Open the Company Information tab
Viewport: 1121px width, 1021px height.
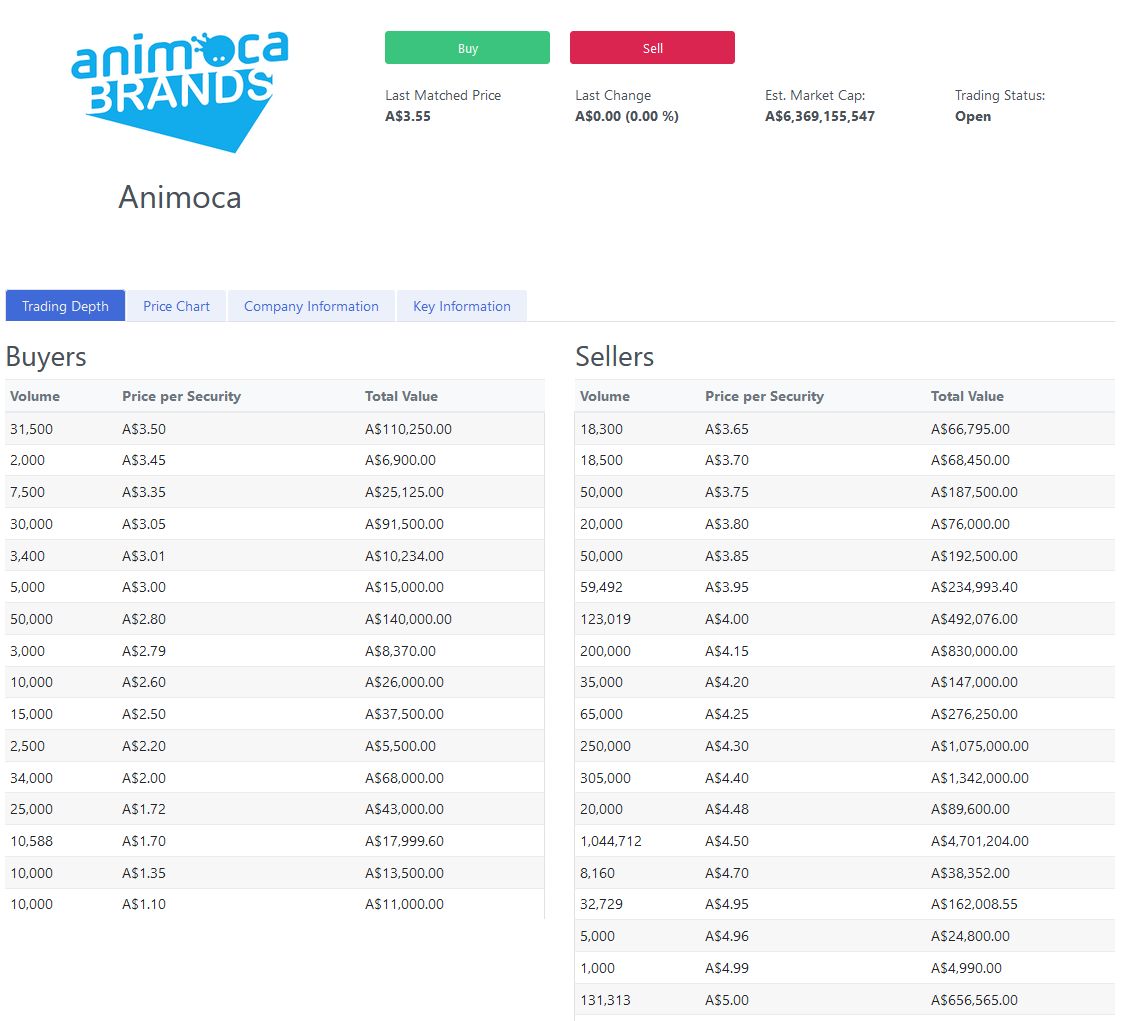click(311, 306)
